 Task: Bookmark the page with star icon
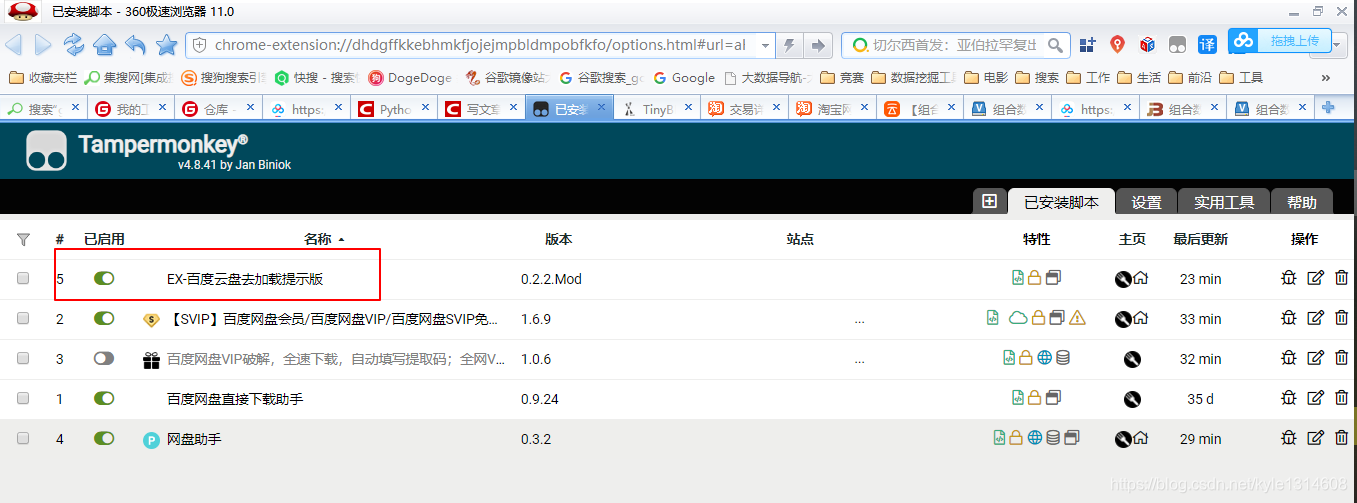167,45
